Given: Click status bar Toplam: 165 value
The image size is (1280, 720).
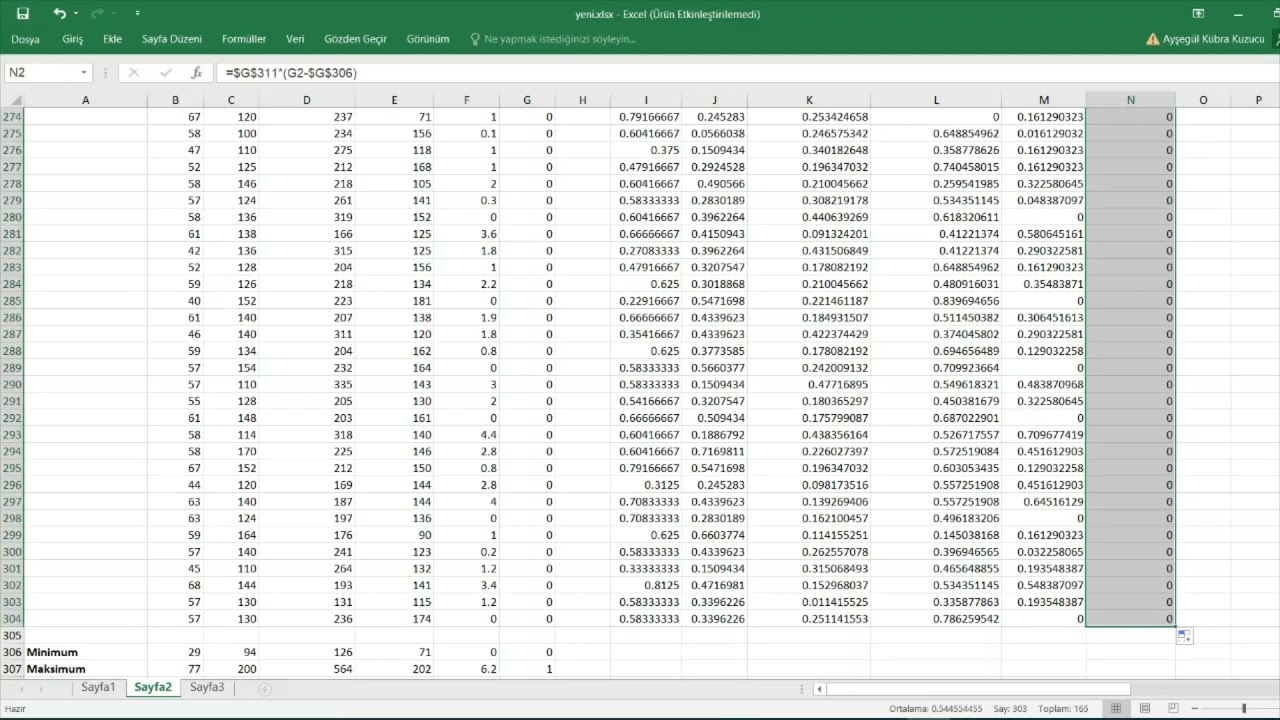Looking at the screenshot, I should [1061, 709].
